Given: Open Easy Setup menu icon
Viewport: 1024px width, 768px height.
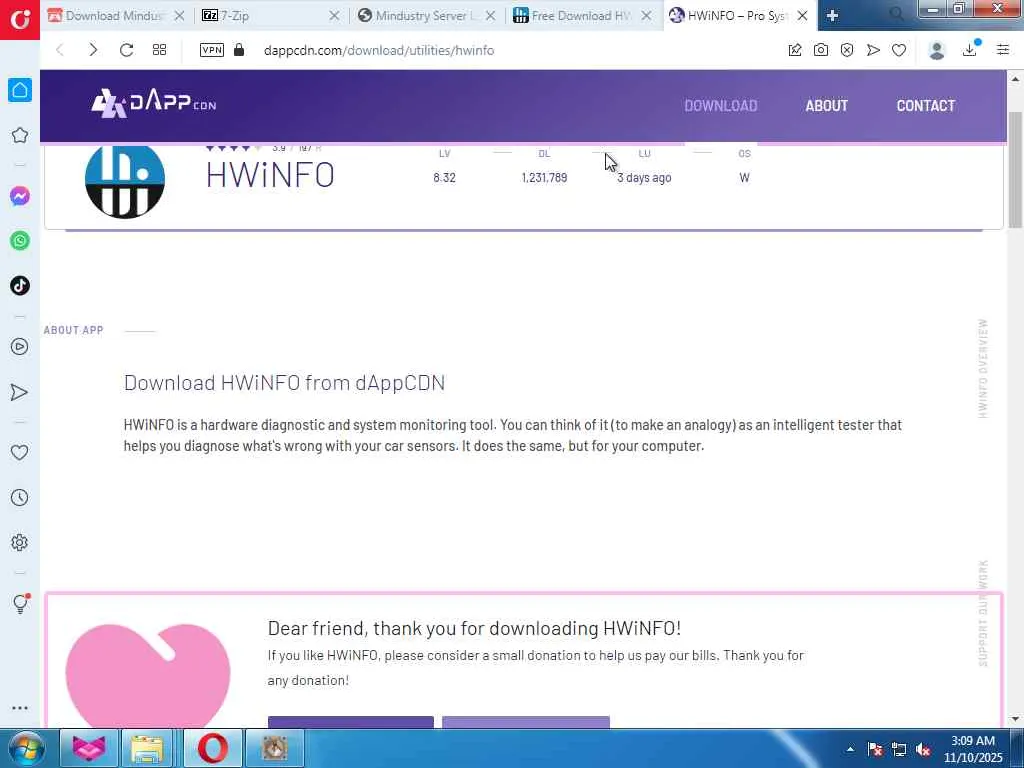Looking at the screenshot, I should click(x=1003, y=50).
